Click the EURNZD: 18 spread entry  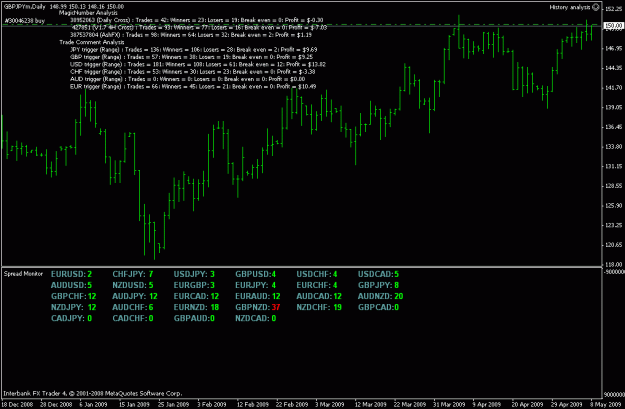point(197,307)
